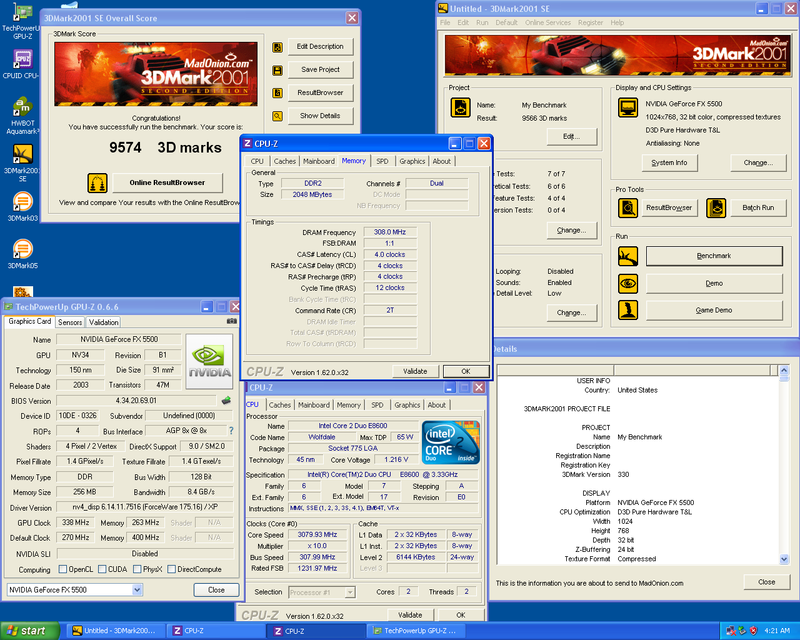Open SPD tab in front CPU-Z window
This screenshot has width=800, height=640.
[382, 161]
